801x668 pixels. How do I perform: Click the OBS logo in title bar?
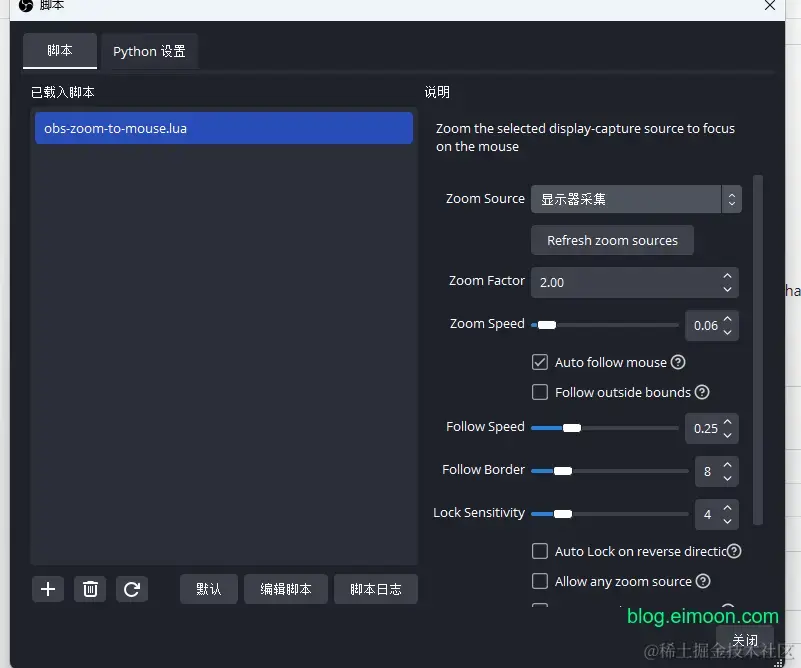26,5
